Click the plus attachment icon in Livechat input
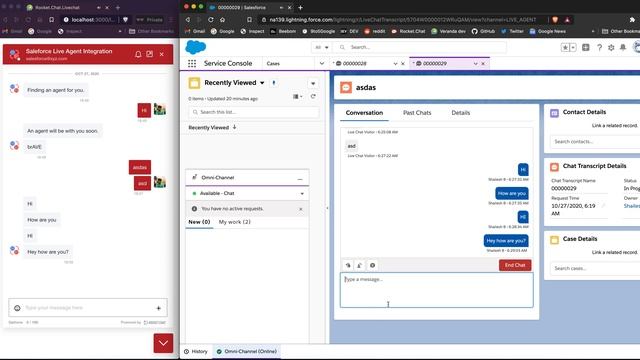 coord(158,308)
